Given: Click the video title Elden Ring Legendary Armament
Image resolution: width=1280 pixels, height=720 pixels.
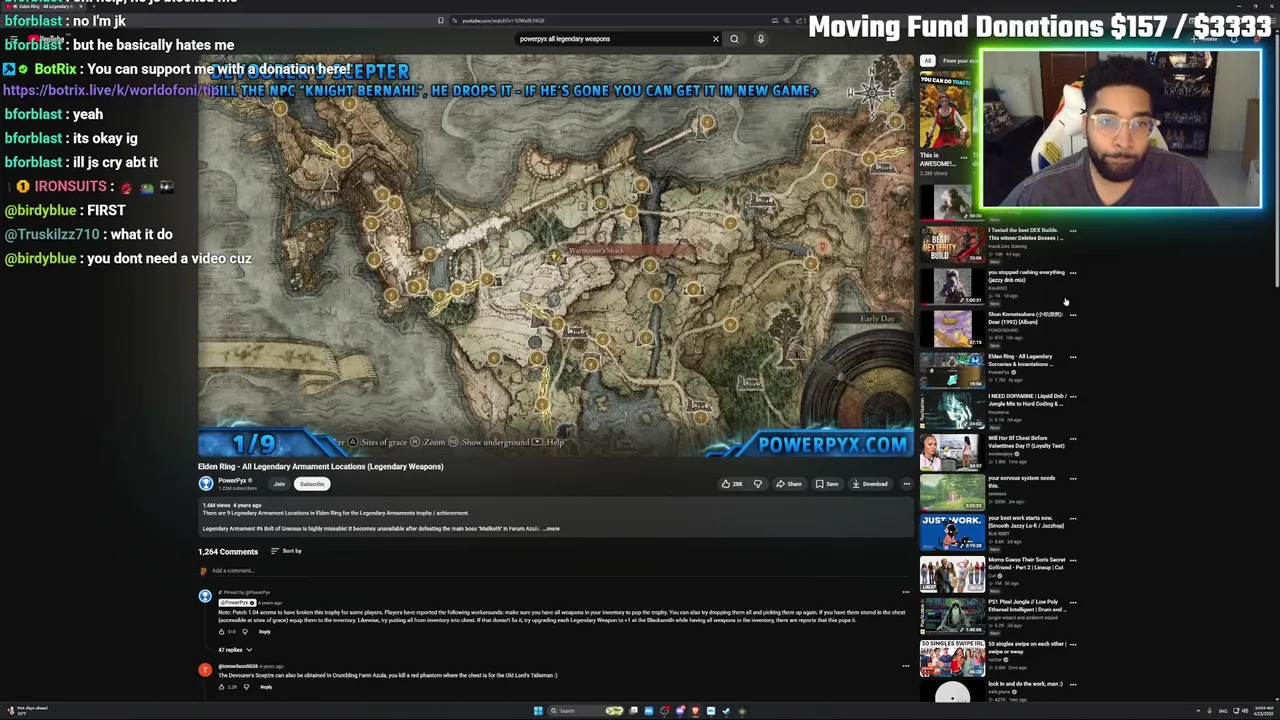Looking at the screenshot, I should pos(320,466).
